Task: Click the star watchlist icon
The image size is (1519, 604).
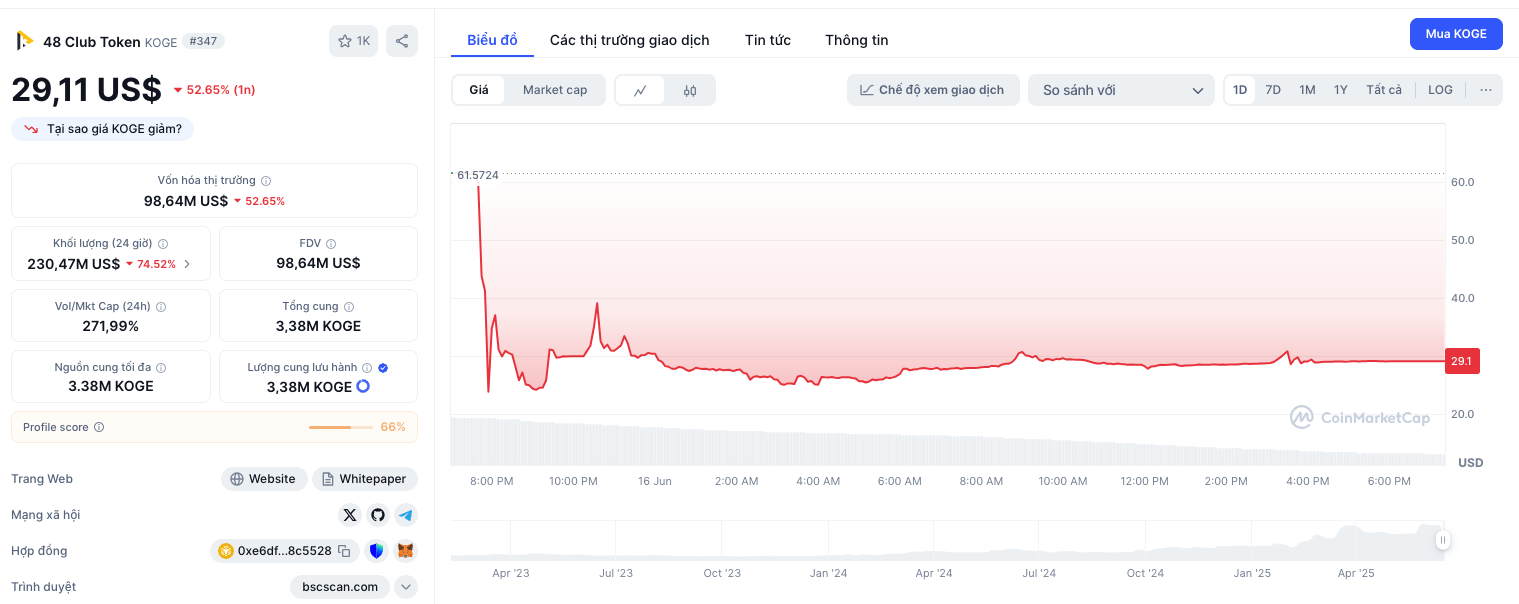Action: click(x=345, y=41)
